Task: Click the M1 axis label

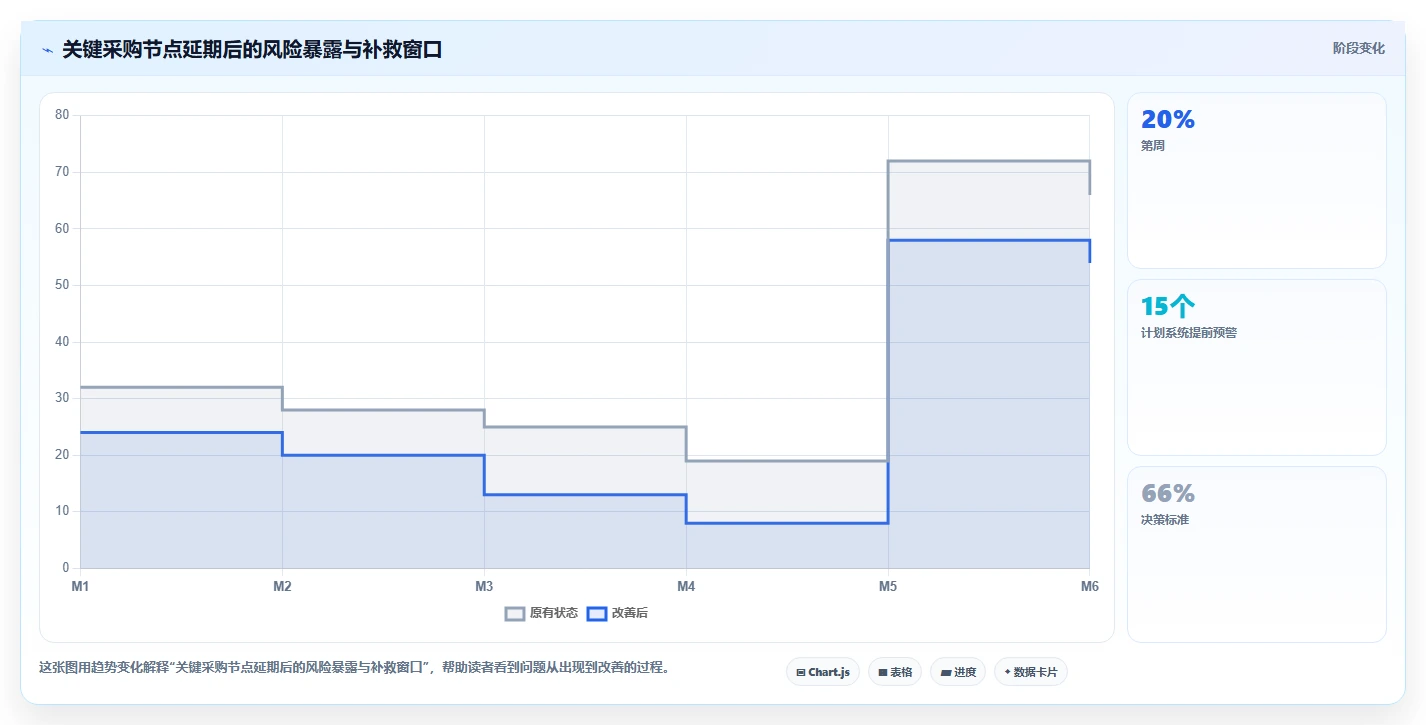Action: click(80, 586)
